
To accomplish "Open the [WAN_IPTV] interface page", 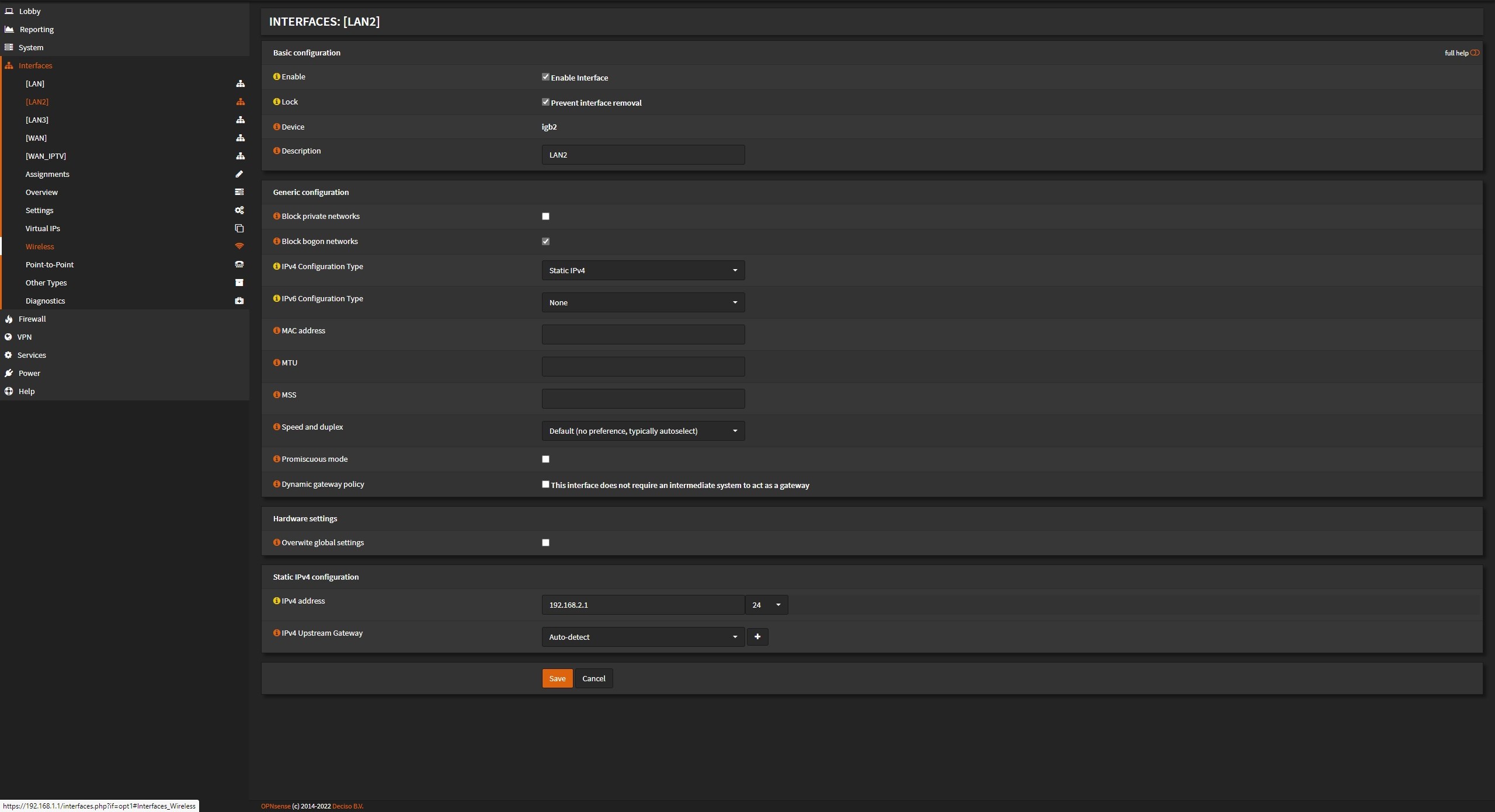I will (x=46, y=156).
